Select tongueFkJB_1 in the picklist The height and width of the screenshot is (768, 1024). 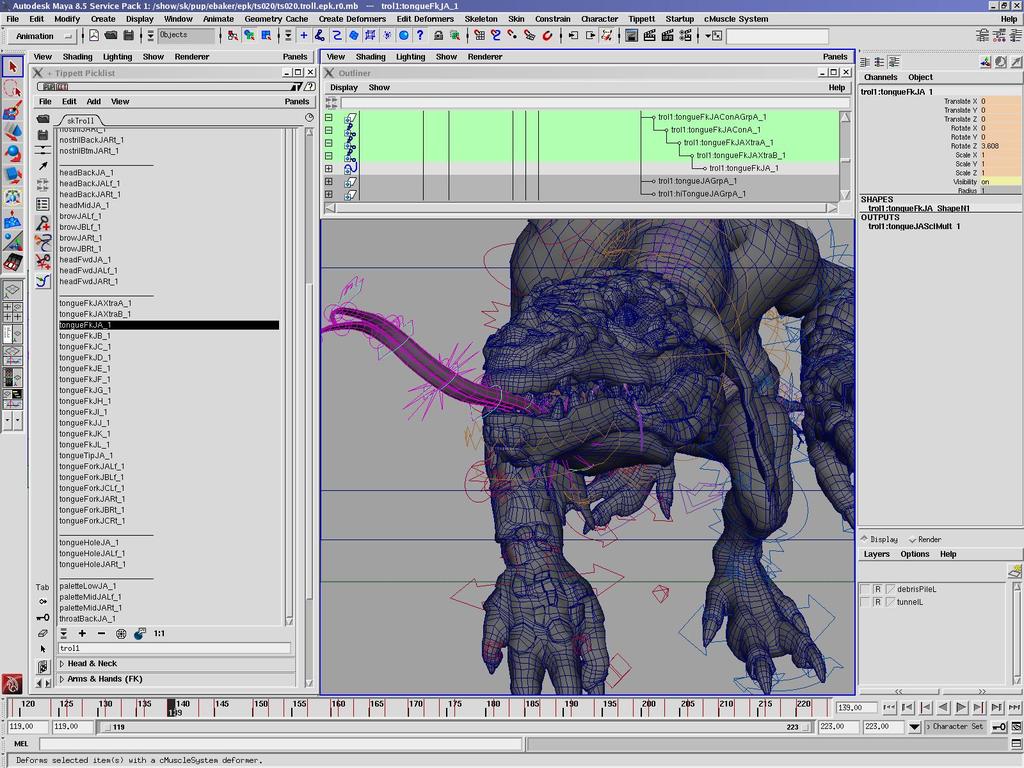[x=85, y=336]
